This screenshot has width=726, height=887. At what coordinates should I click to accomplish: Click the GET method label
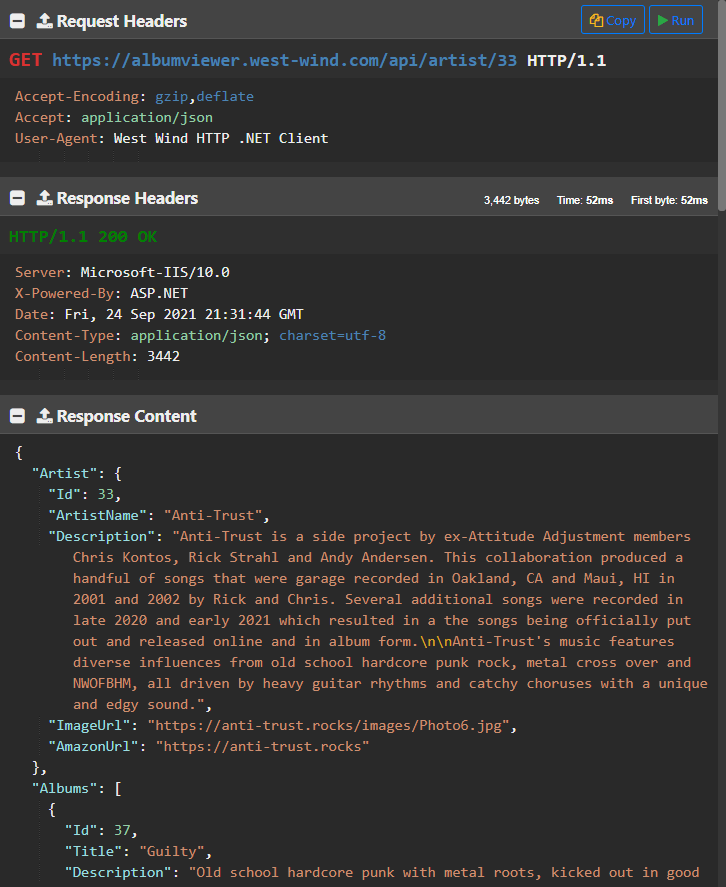pos(26,60)
